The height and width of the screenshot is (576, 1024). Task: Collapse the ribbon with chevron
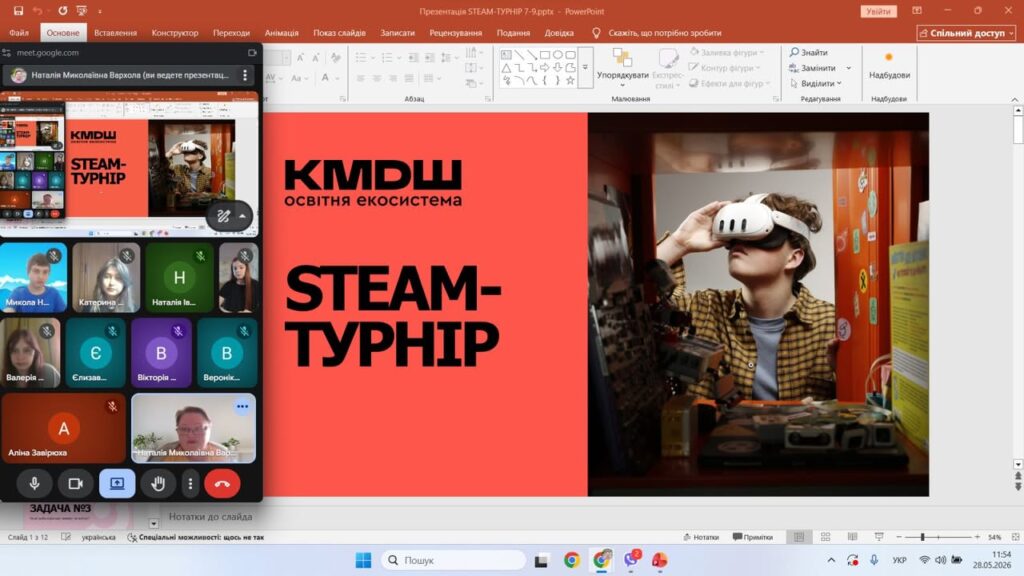pos(1014,99)
